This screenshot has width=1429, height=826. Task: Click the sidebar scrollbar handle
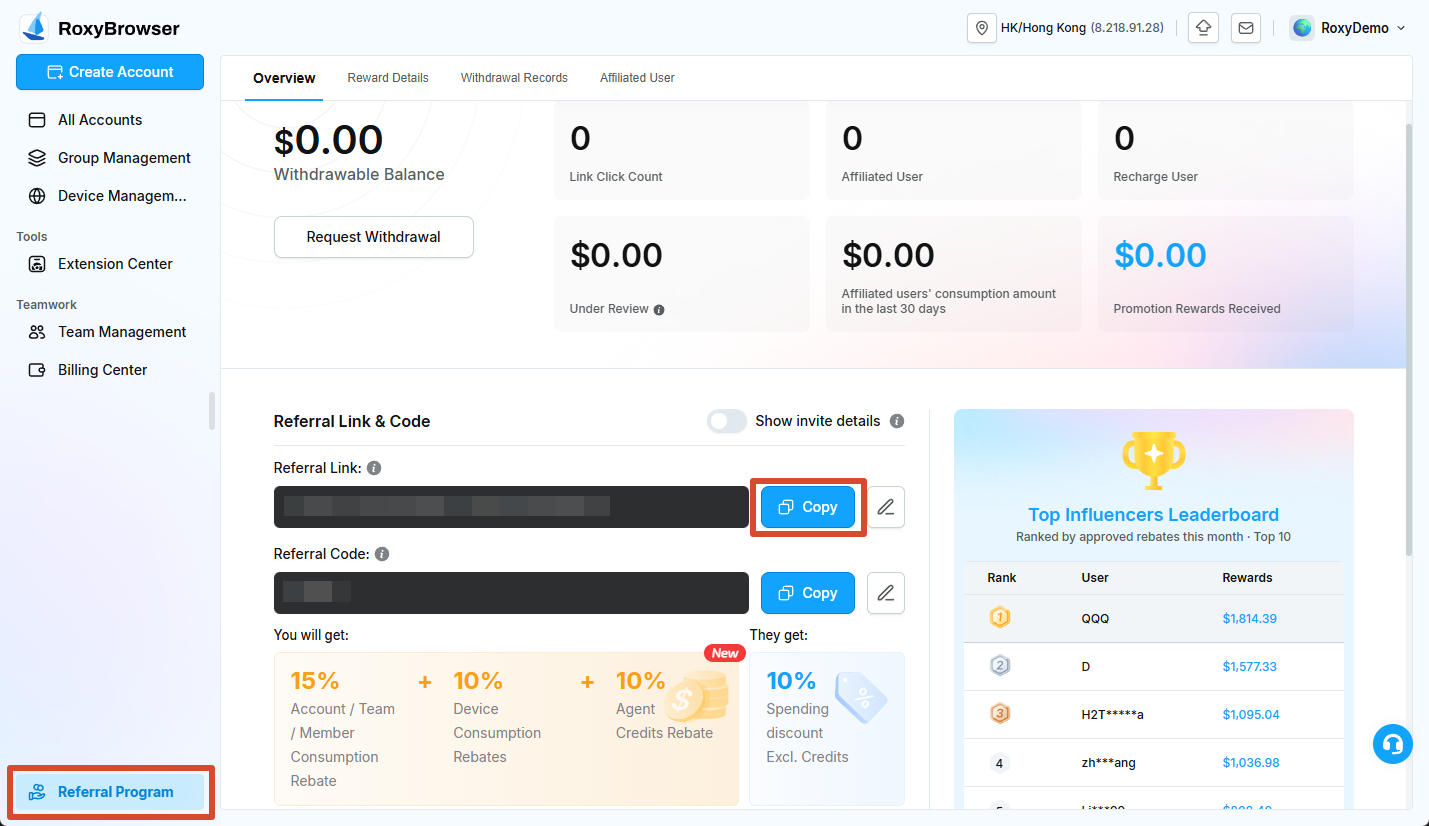point(211,411)
